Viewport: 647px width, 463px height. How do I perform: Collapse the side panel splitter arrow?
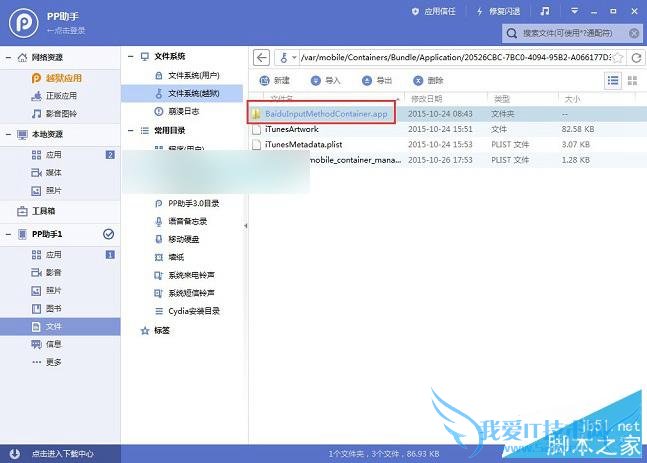pyautogui.click(x=246, y=226)
